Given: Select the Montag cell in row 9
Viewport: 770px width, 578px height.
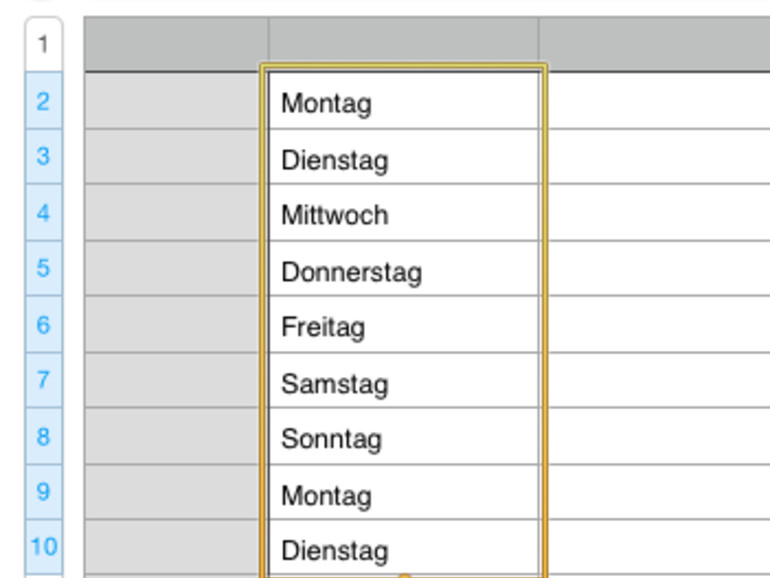Looking at the screenshot, I should (x=404, y=494).
